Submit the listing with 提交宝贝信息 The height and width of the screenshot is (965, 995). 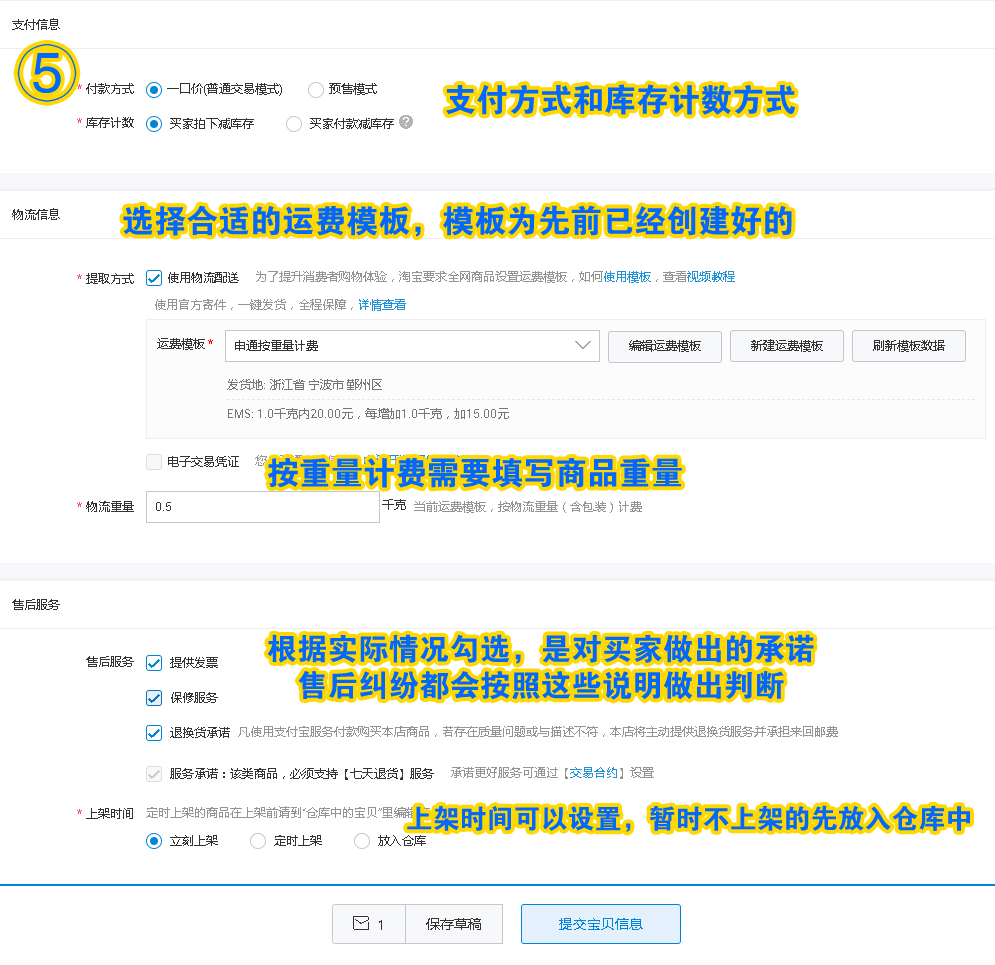click(600, 923)
